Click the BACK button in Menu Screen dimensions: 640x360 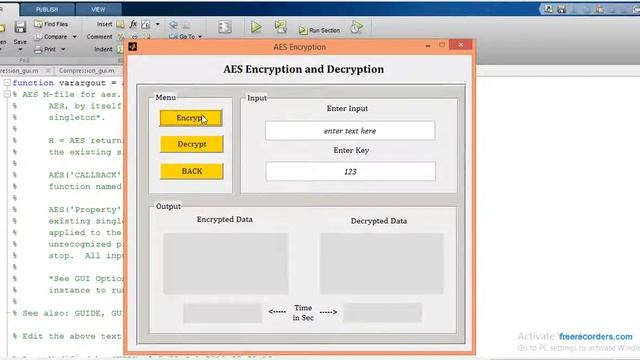pos(192,171)
